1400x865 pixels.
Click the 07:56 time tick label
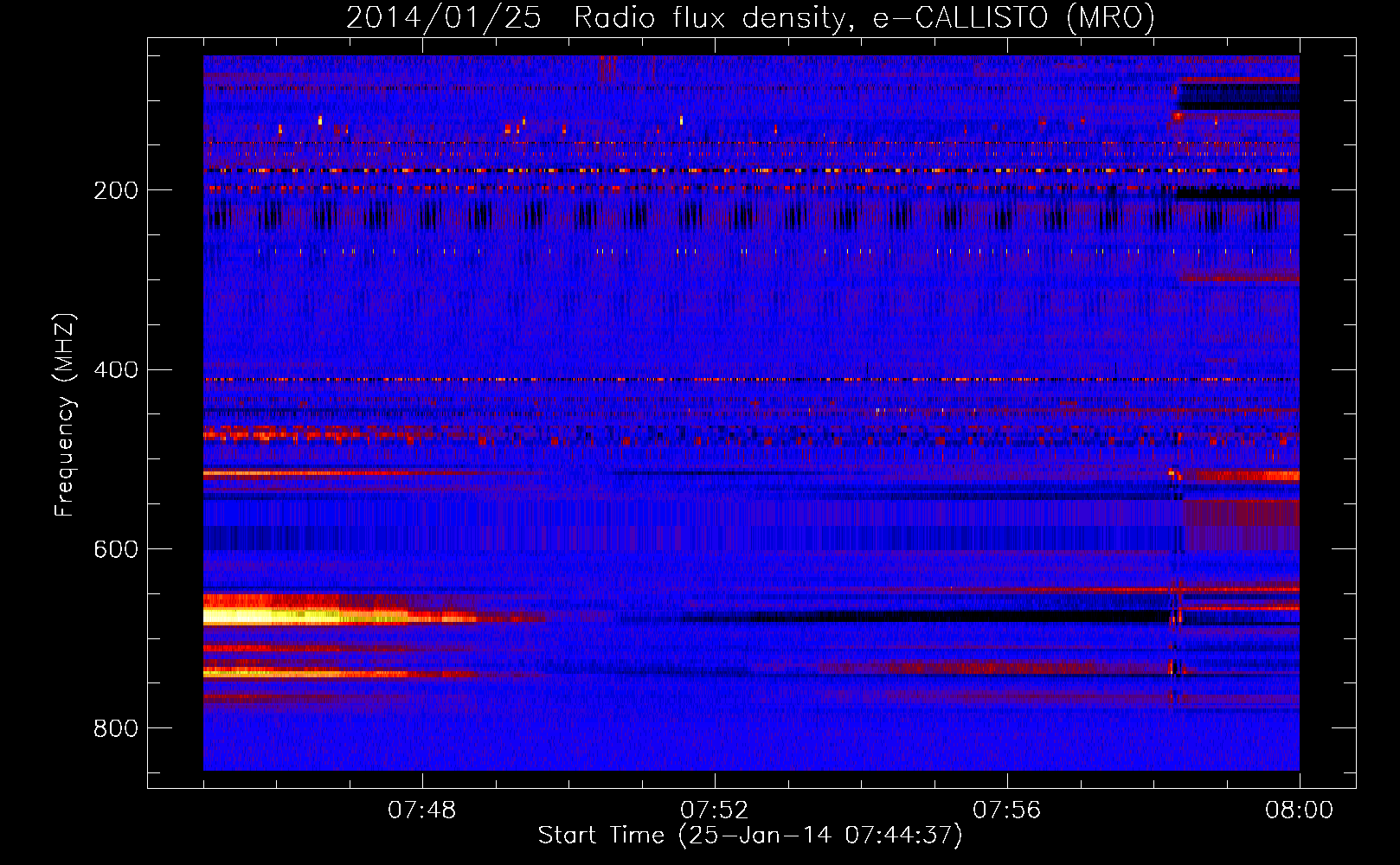[1007, 811]
